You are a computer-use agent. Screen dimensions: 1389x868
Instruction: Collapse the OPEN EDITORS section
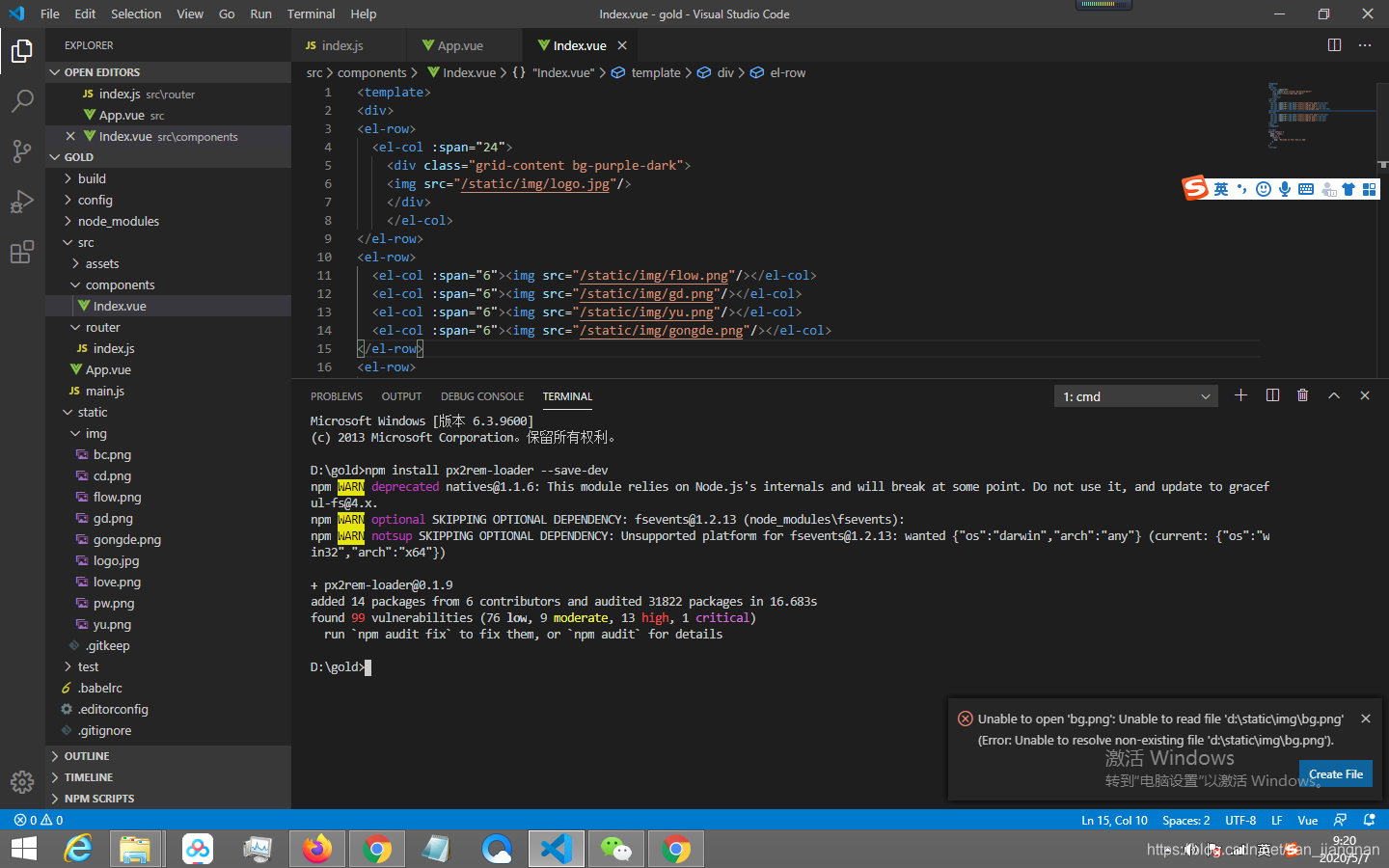[168, 72]
